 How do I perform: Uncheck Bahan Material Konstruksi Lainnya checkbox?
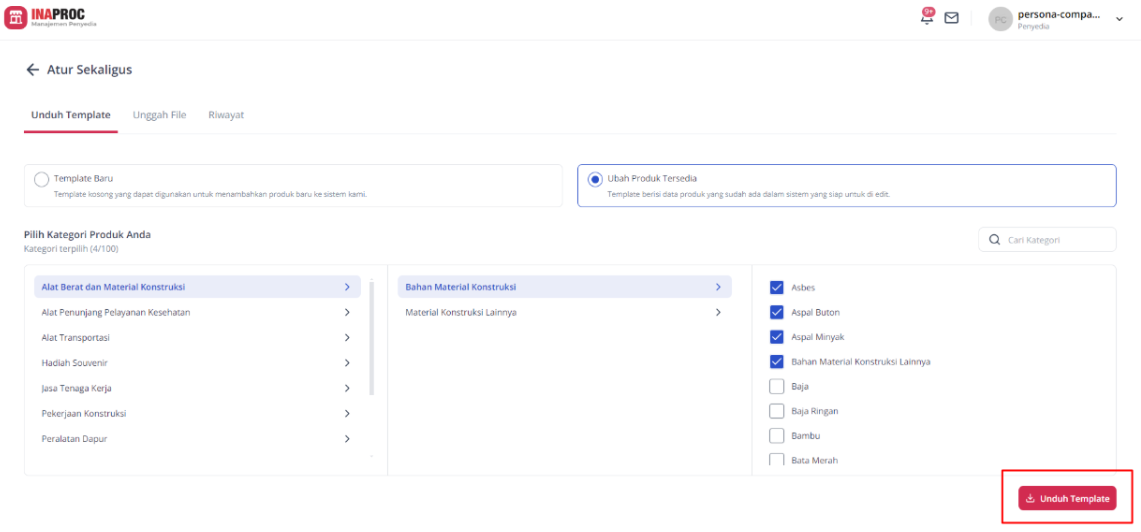tap(776, 362)
